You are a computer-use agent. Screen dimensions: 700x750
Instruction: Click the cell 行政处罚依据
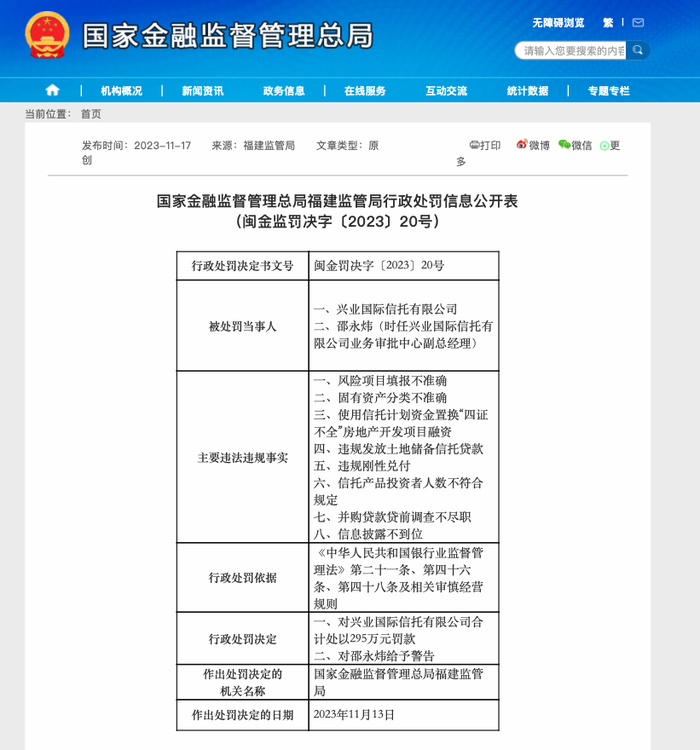[x=243, y=577]
